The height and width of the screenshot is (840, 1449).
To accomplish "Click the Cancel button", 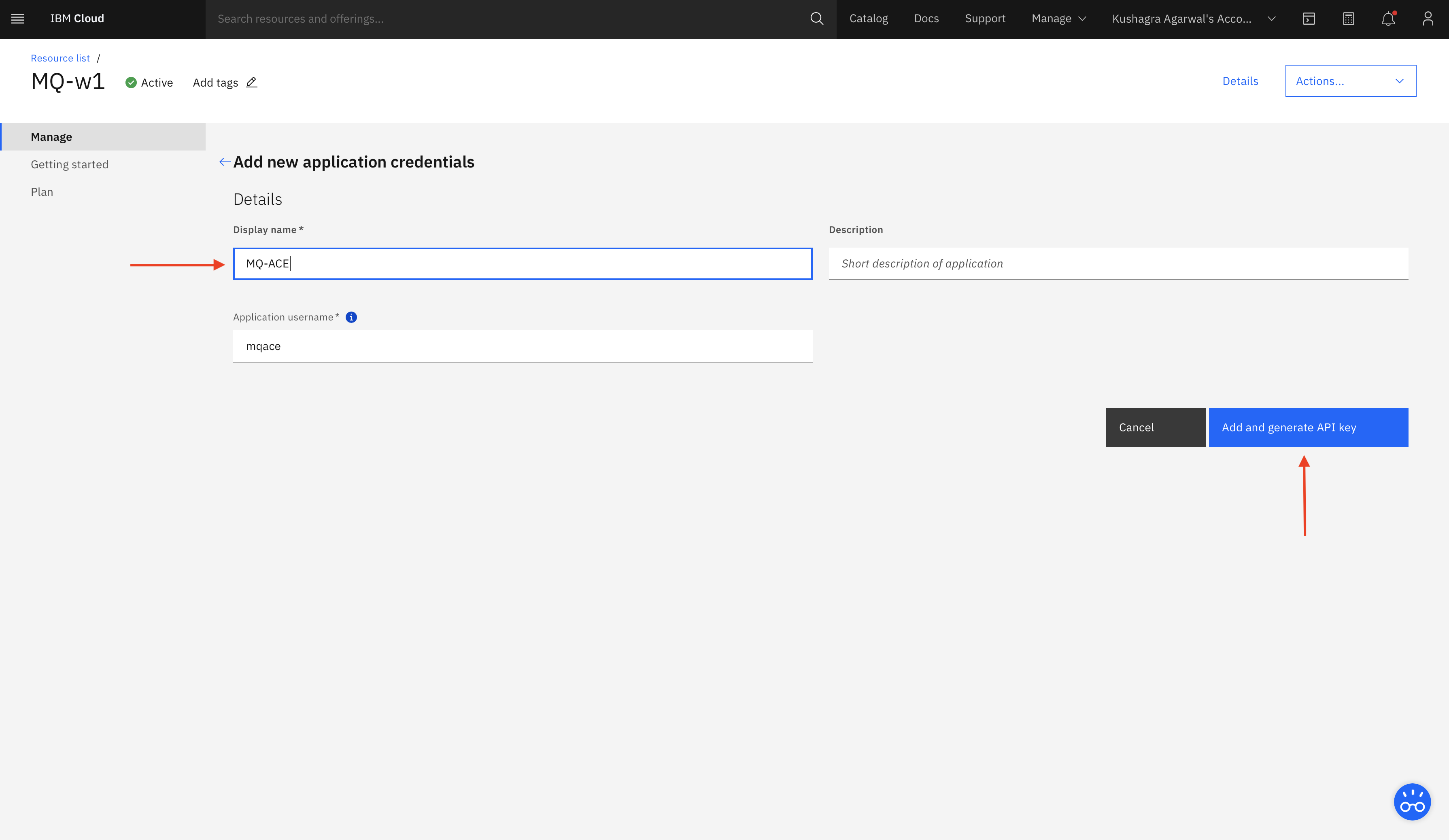I will [1155, 427].
